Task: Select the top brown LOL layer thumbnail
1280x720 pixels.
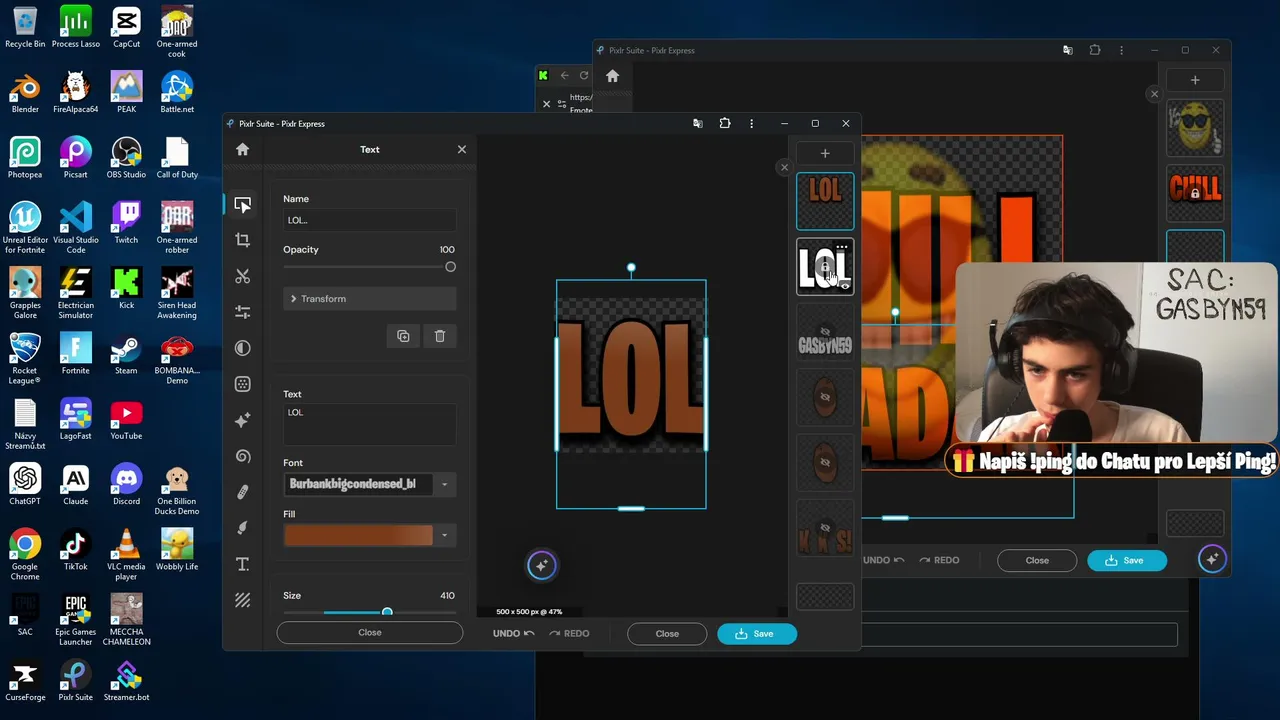Action: click(x=825, y=201)
